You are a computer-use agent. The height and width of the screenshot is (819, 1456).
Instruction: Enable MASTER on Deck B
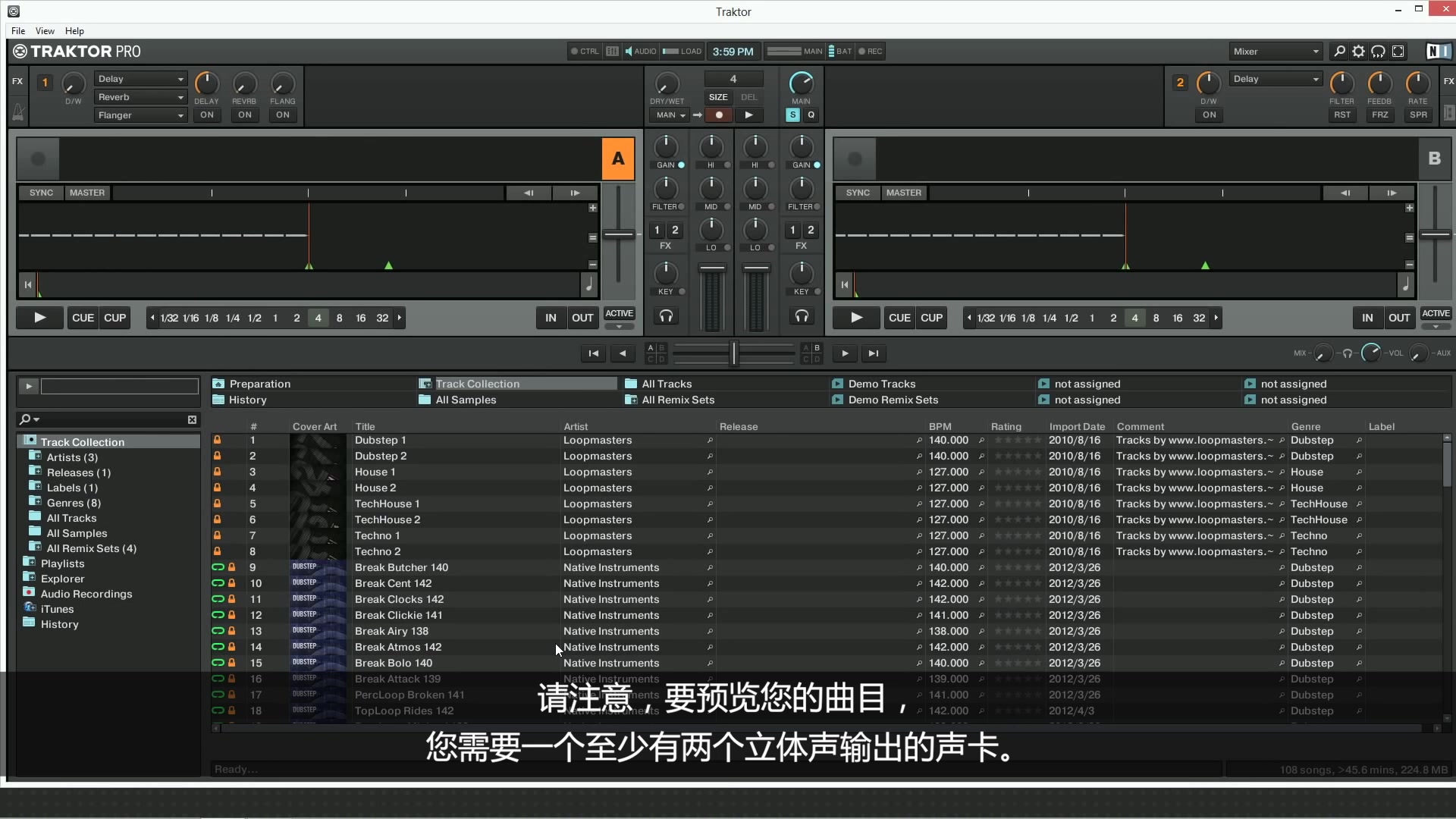pyautogui.click(x=904, y=193)
